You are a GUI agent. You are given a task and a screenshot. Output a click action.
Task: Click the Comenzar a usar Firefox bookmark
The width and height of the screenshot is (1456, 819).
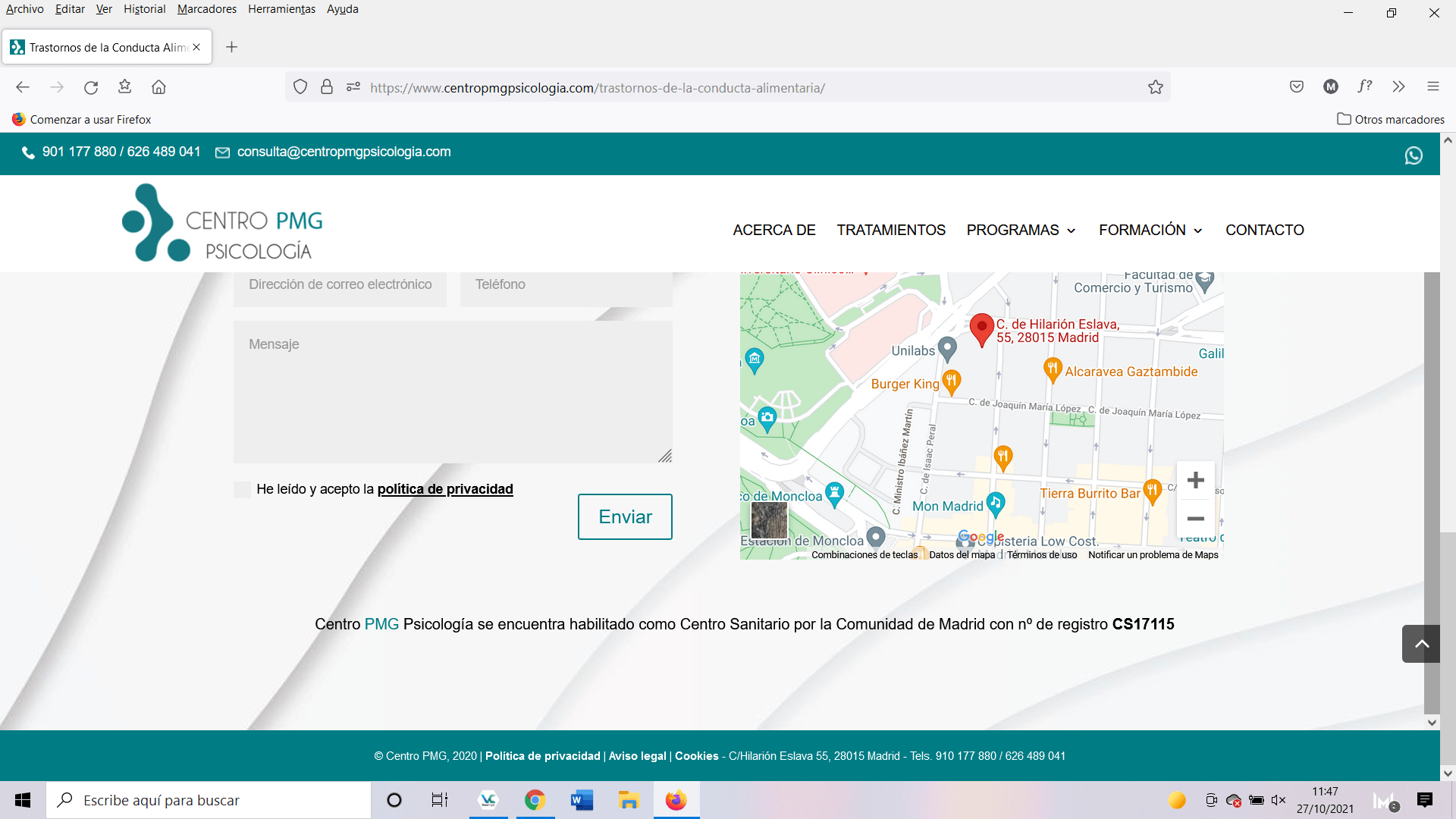pyautogui.click(x=82, y=120)
